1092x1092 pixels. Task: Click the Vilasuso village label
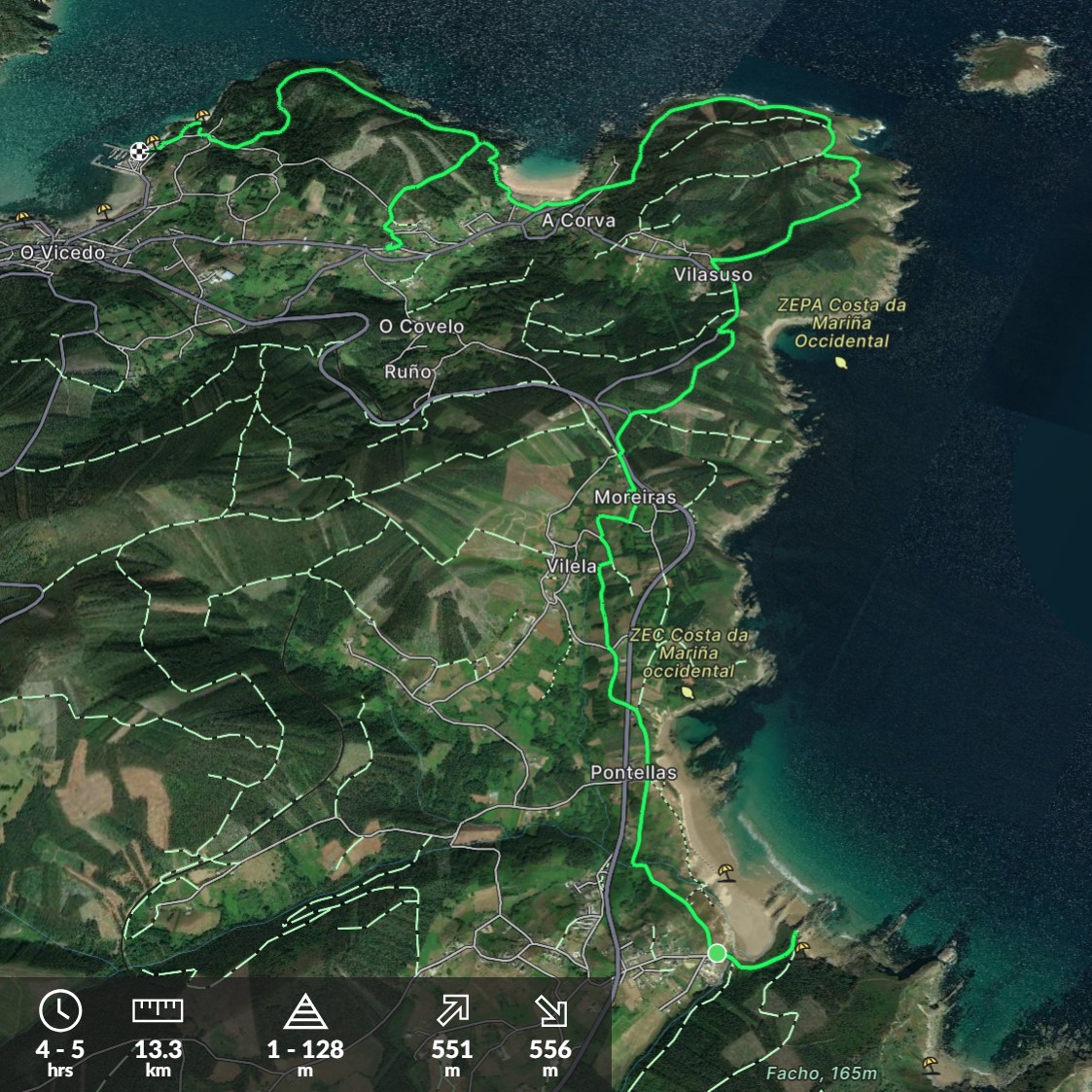click(x=713, y=275)
